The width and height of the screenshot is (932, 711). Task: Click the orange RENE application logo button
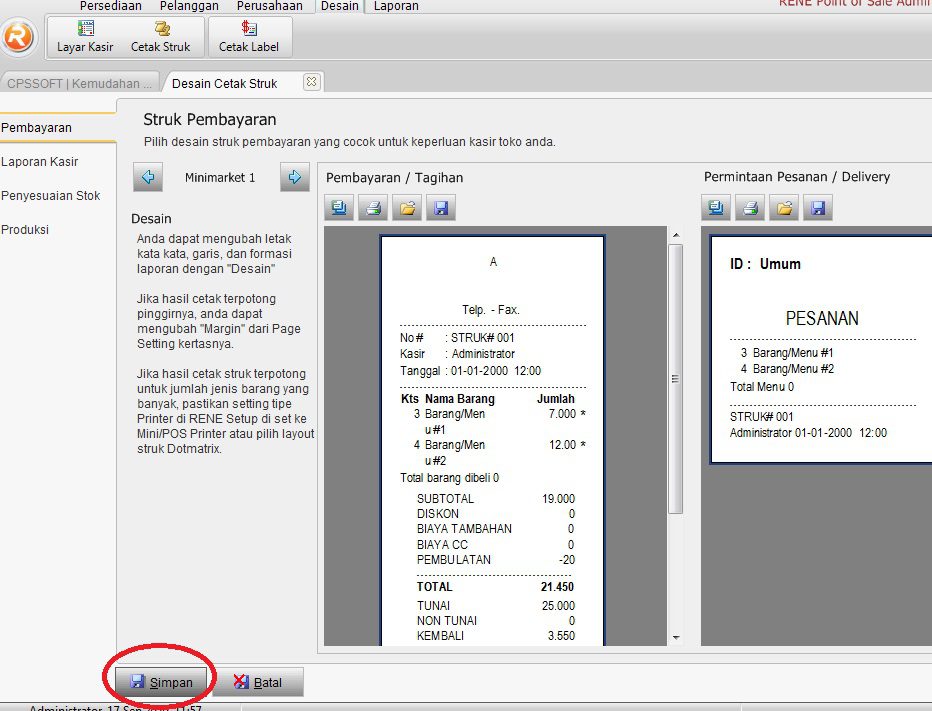pyautogui.click(x=18, y=37)
